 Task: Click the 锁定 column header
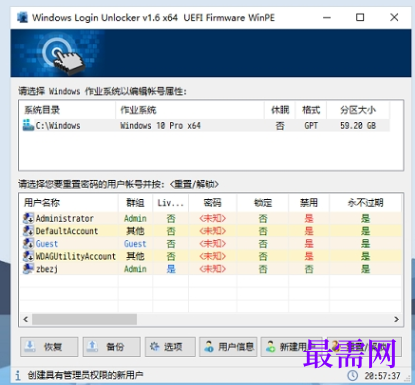(x=263, y=203)
